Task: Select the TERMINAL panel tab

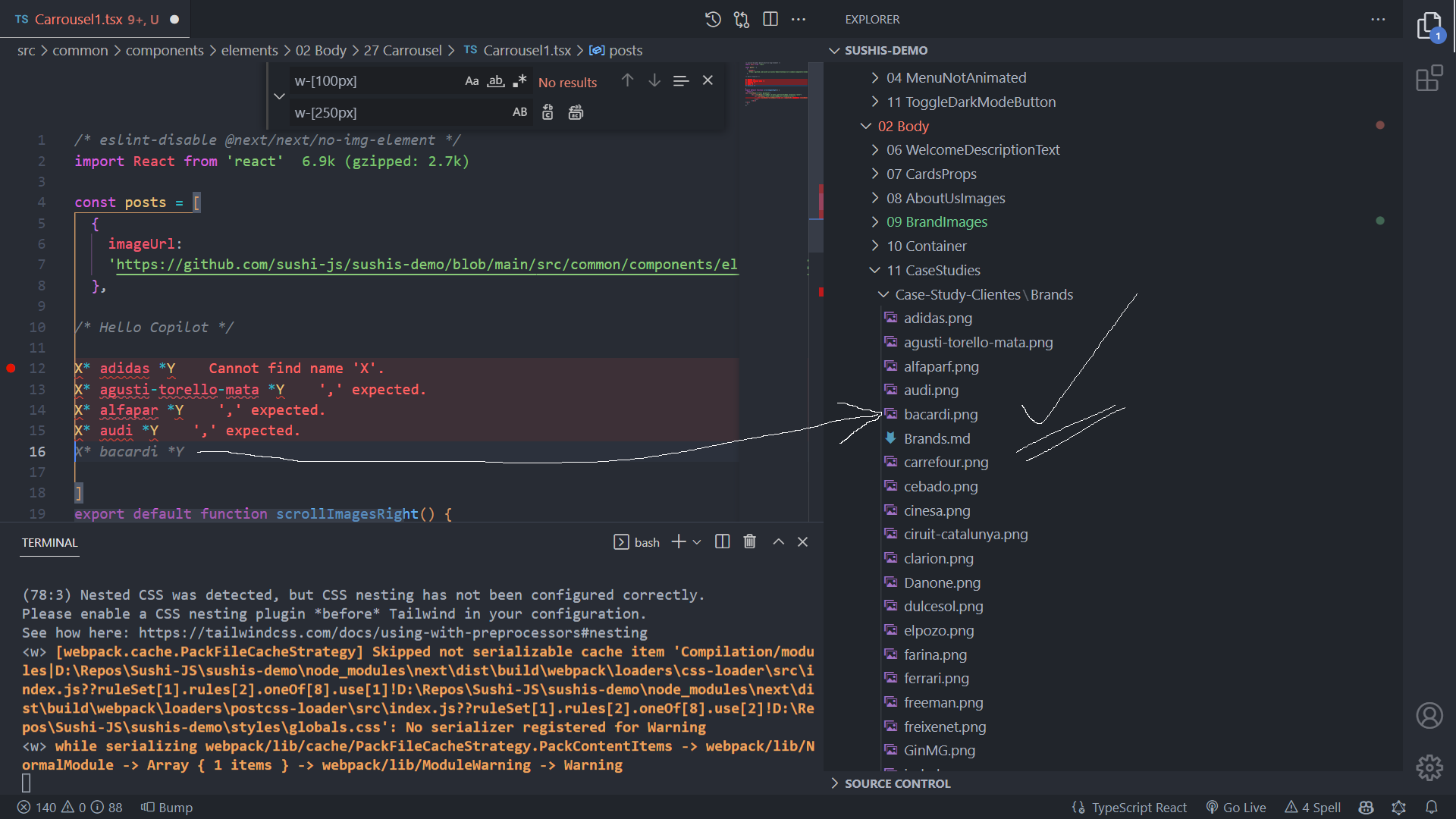Action: [49, 543]
